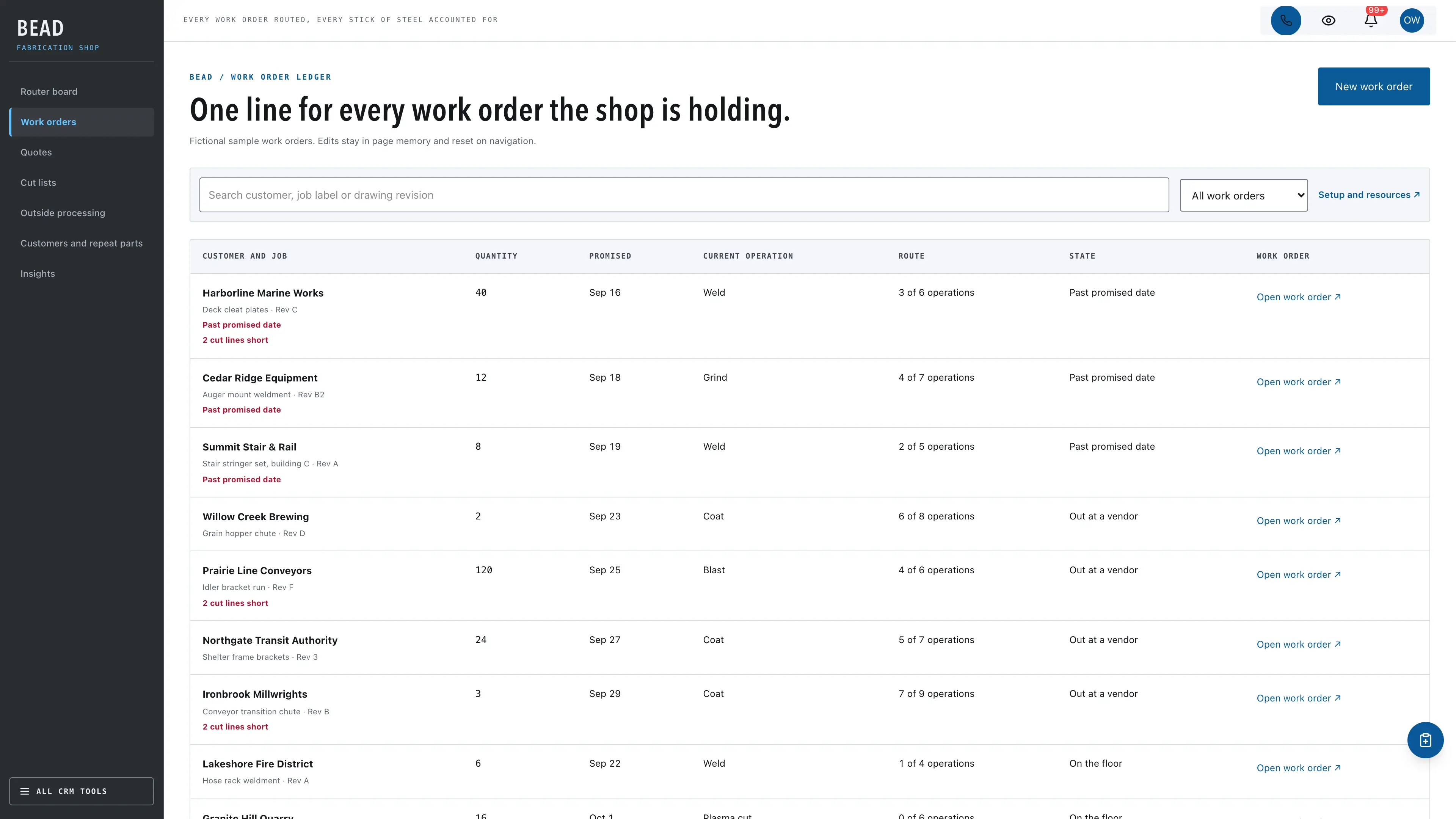Click the Customer and Job column header
Viewport: 1456px width, 819px height.
(245, 256)
